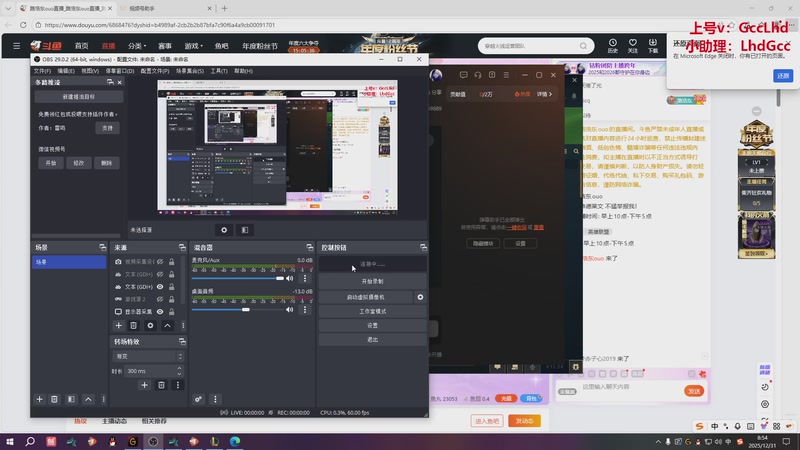800x450 pixels.
Task: Open the source filters icon below the preview
Action: point(245,230)
